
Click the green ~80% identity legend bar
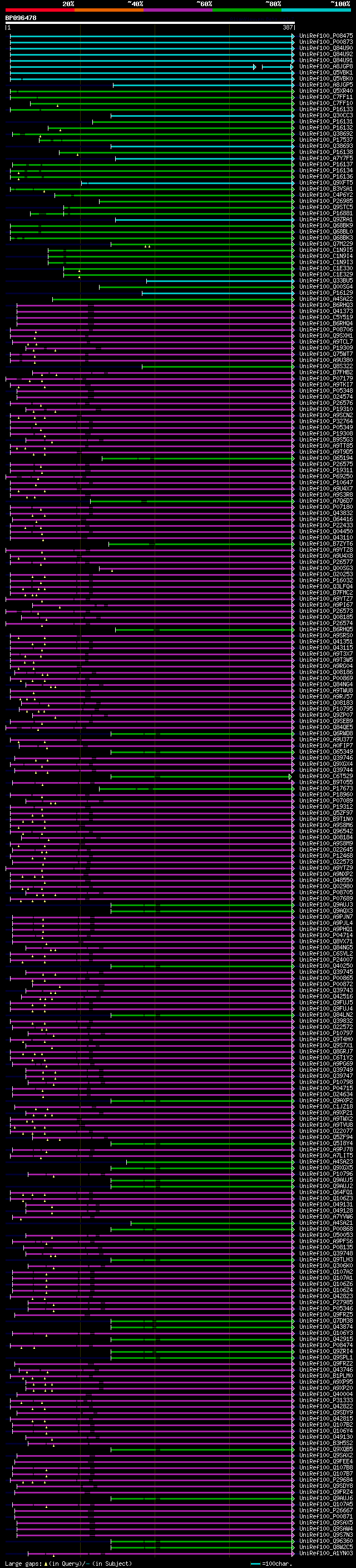pyautogui.click(x=247, y=10)
